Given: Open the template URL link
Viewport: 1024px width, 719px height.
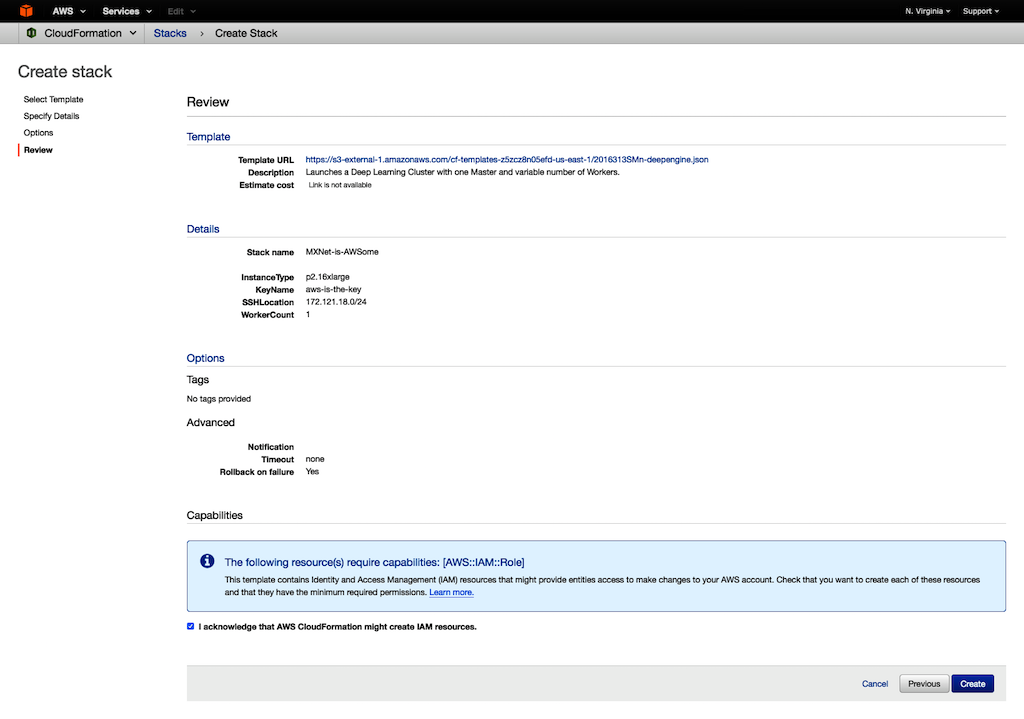Looking at the screenshot, I should [507, 159].
